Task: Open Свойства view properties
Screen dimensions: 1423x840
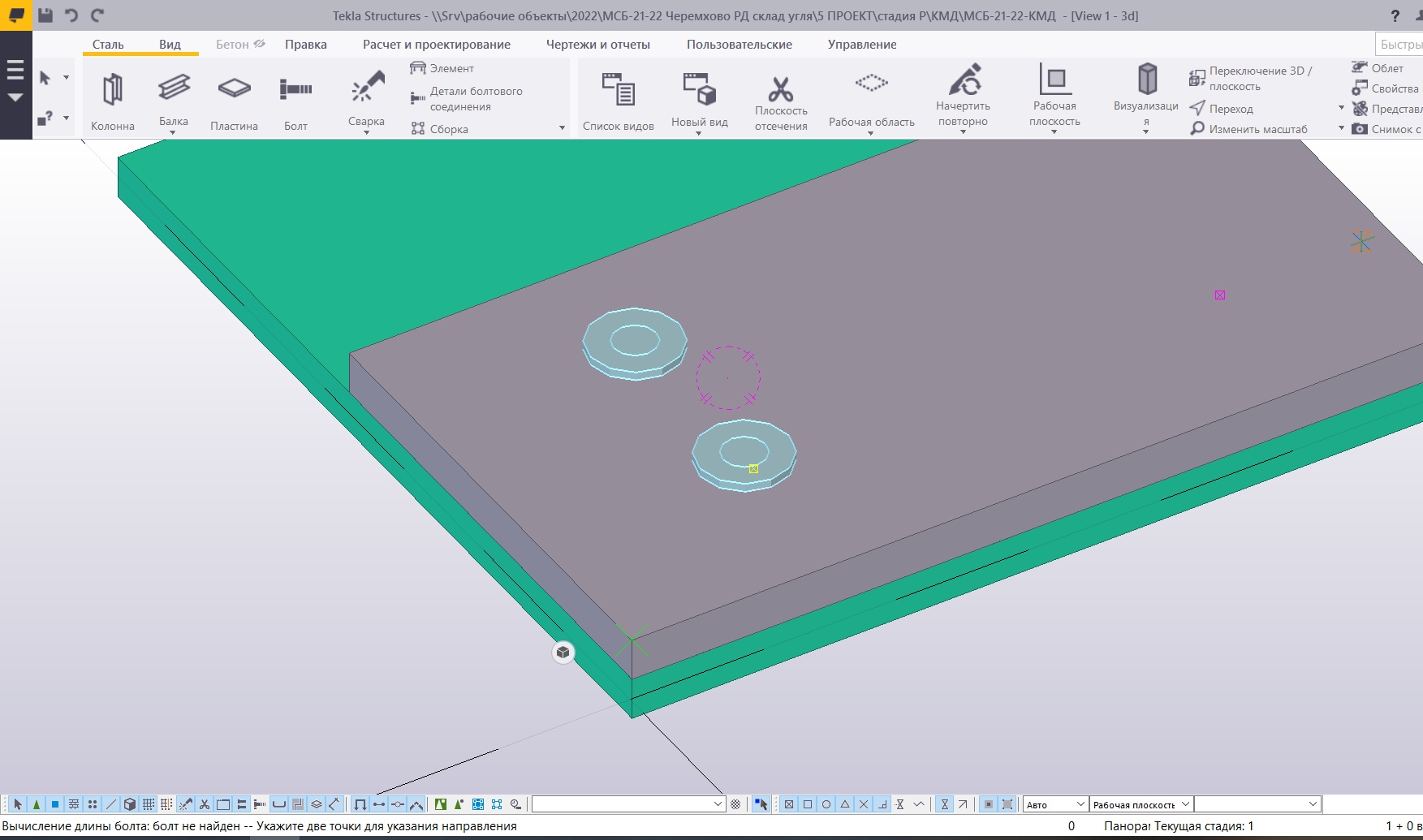Action: (1385, 88)
